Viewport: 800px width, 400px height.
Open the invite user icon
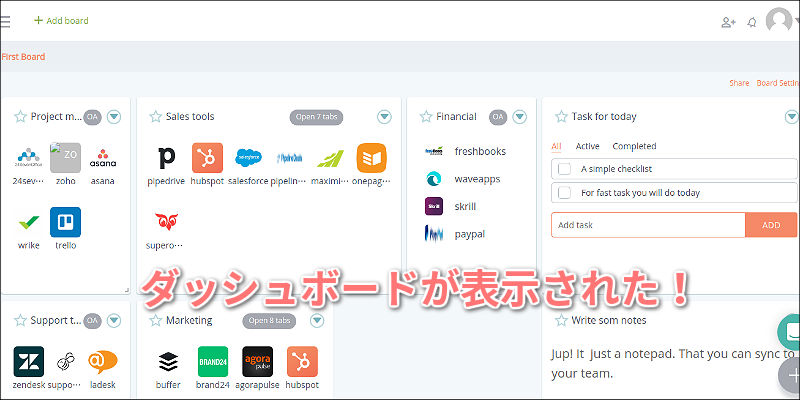(728, 22)
